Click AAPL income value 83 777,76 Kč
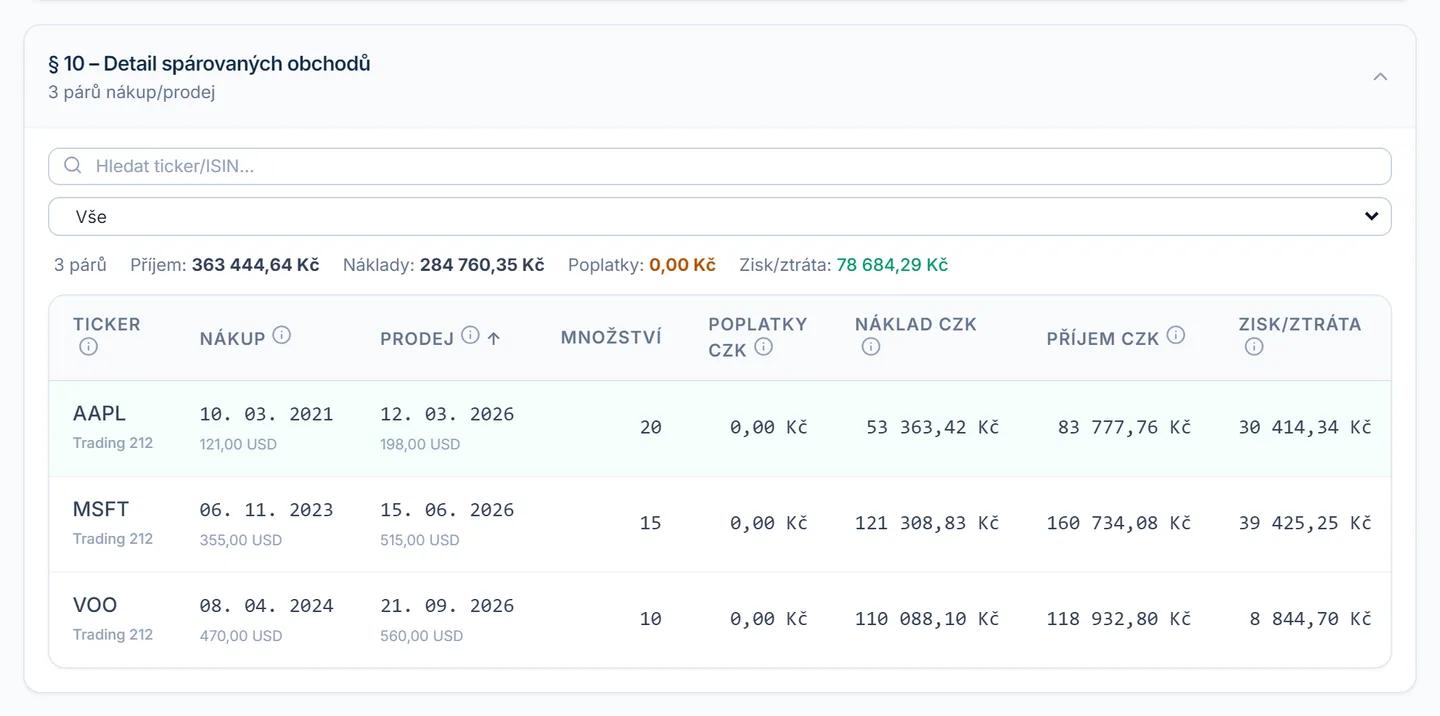The image size is (1440, 716). [x=1125, y=427]
